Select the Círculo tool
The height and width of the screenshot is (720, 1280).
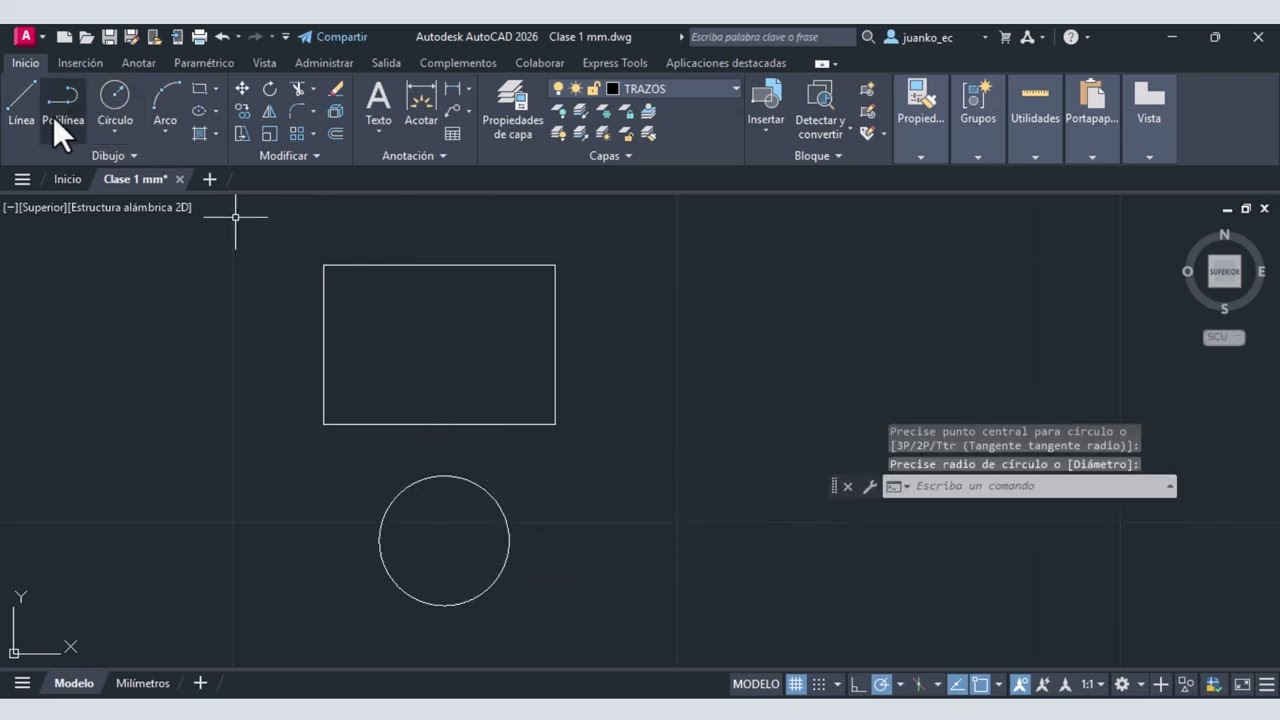pos(114,104)
